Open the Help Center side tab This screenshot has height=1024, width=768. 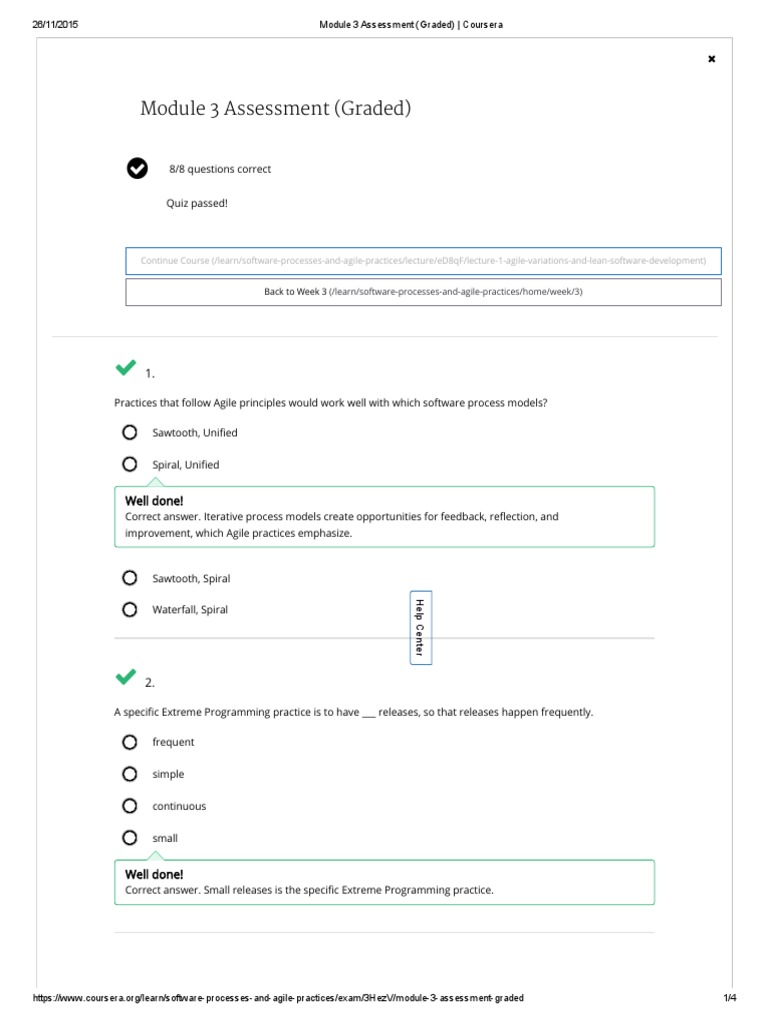(420, 627)
